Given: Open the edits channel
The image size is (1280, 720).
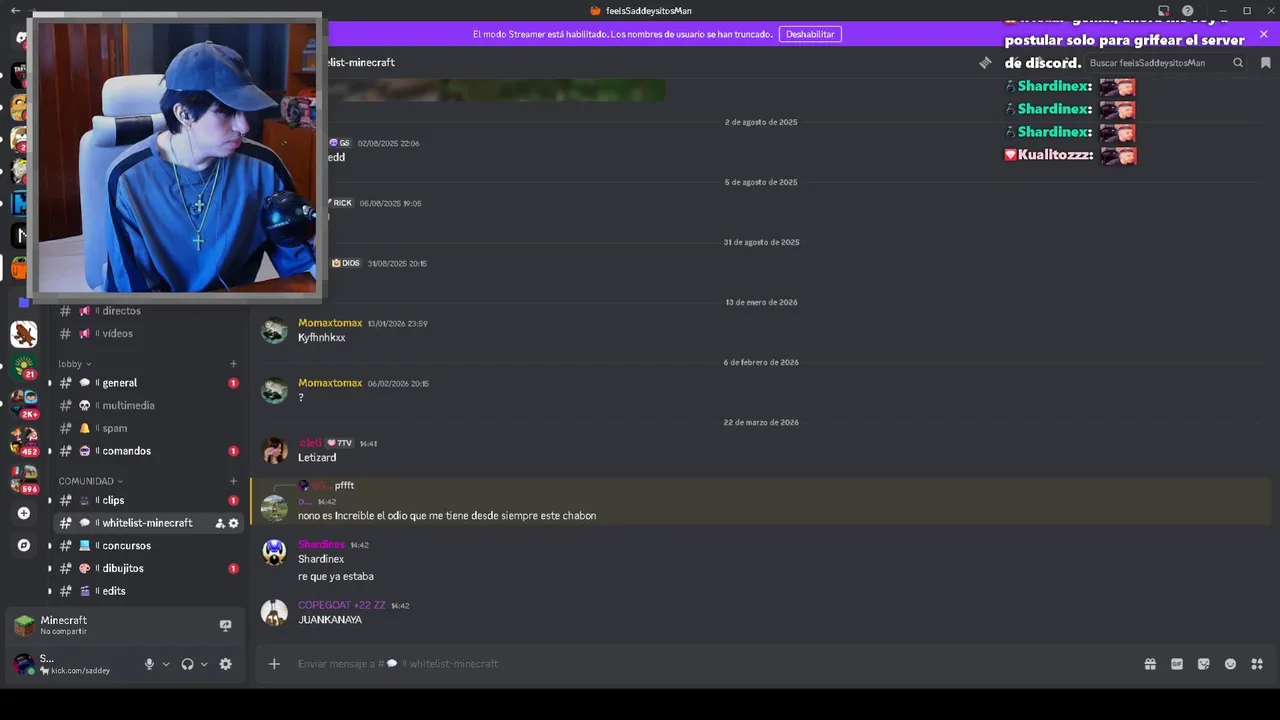Looking at the screenshot, I should click(147, 591).
